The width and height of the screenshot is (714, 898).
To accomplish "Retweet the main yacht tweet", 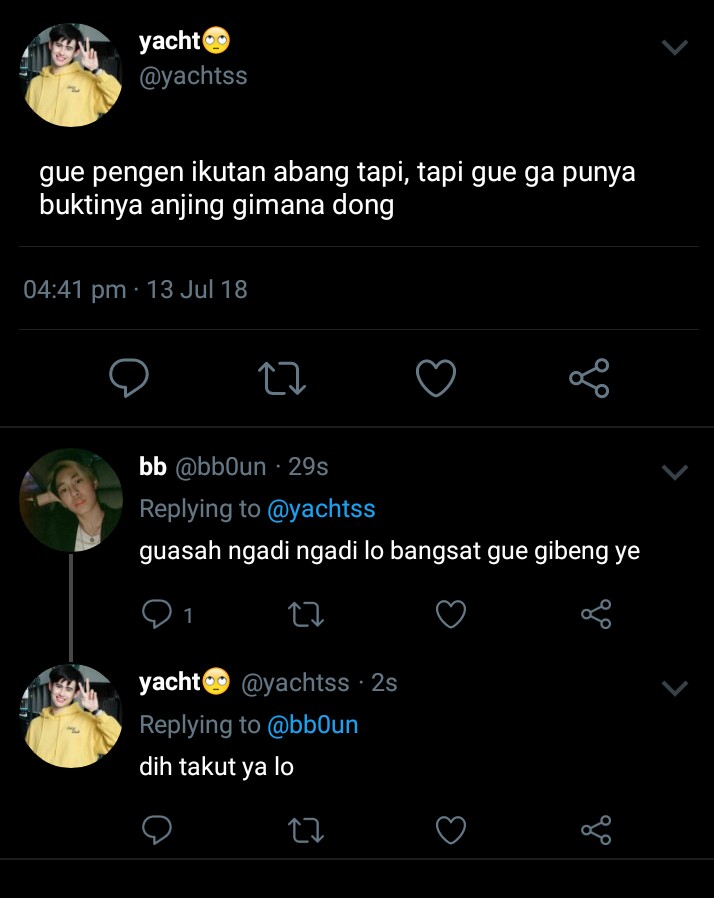I will pos(282,379).
